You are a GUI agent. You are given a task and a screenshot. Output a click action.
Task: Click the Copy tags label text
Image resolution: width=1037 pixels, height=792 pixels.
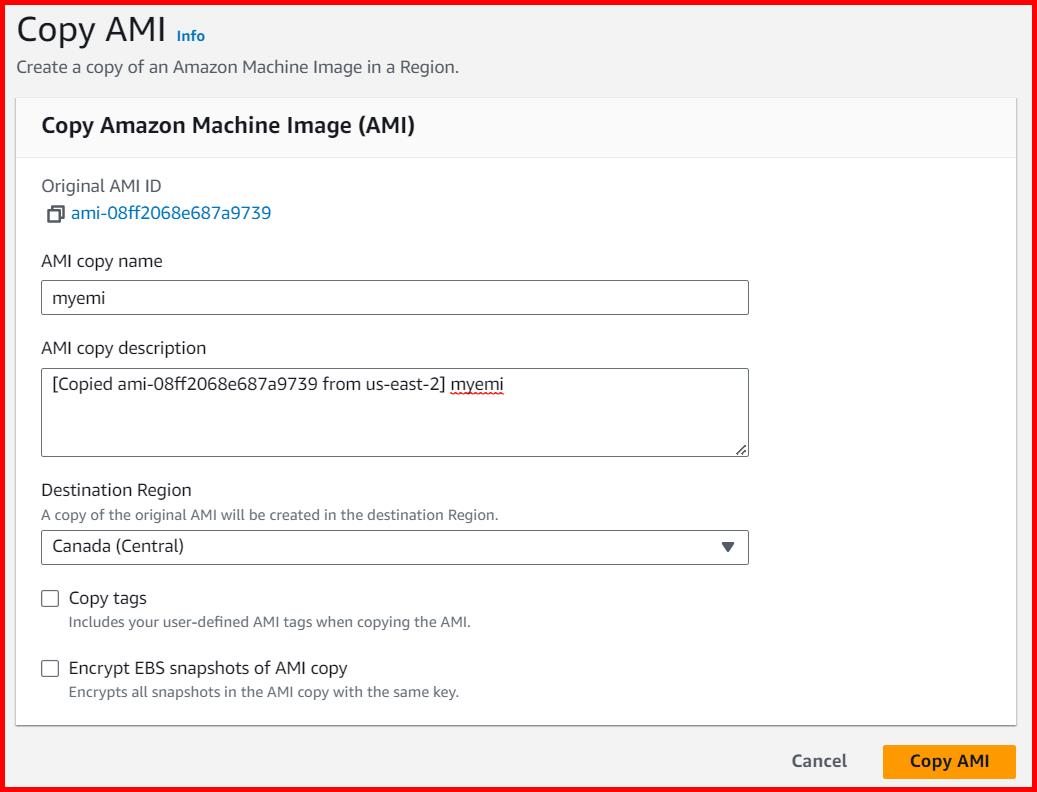coord(107,598)
